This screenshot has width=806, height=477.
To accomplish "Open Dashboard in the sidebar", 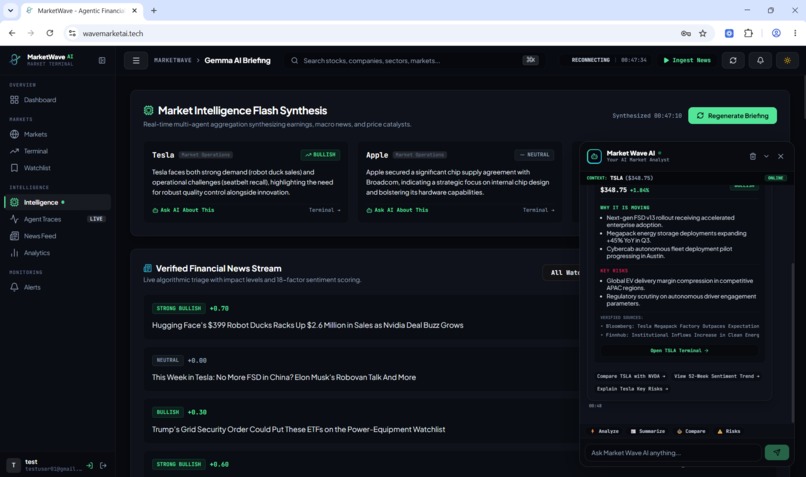I will point(57,100).
